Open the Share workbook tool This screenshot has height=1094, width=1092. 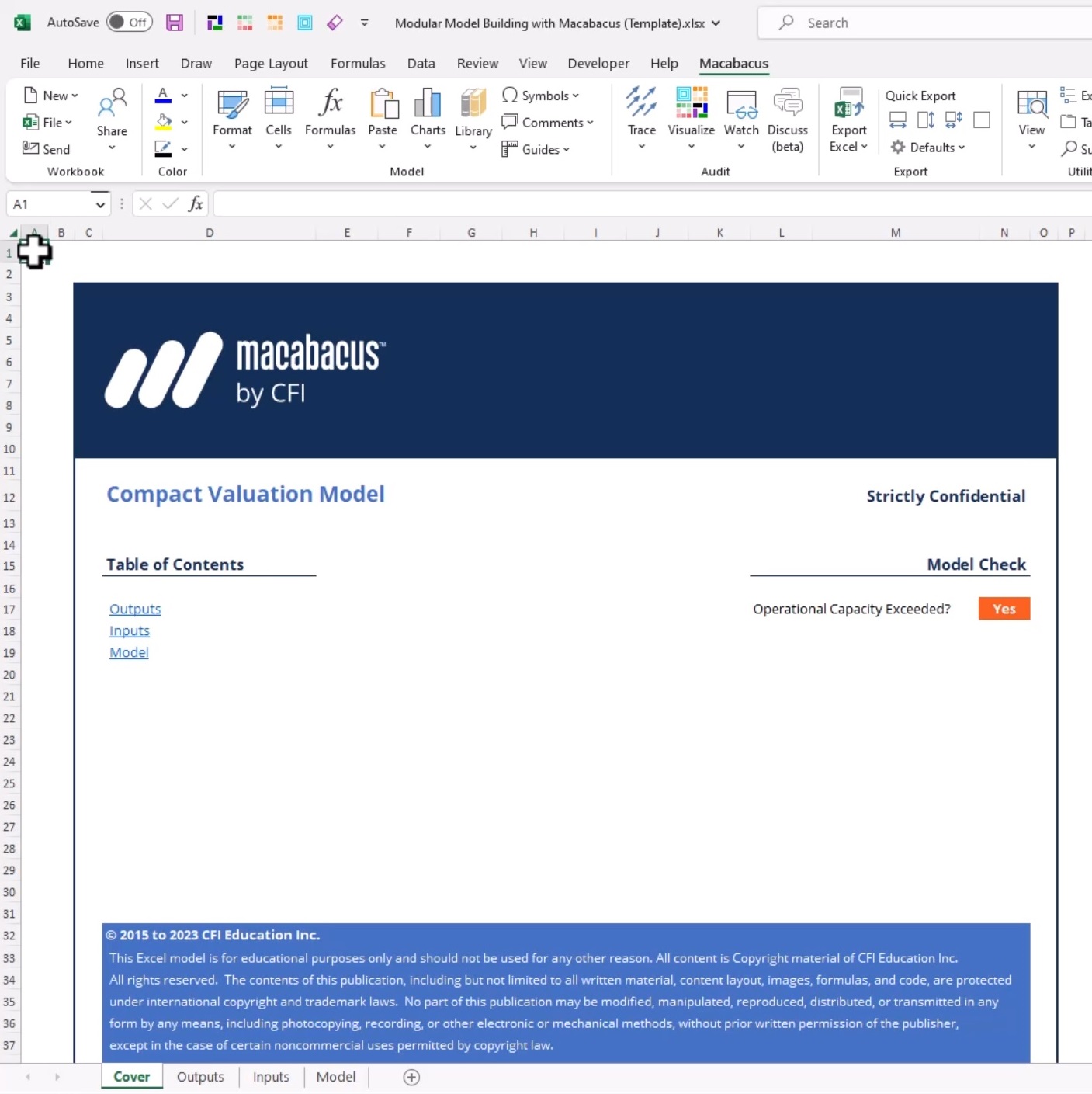tap(112, 105)
